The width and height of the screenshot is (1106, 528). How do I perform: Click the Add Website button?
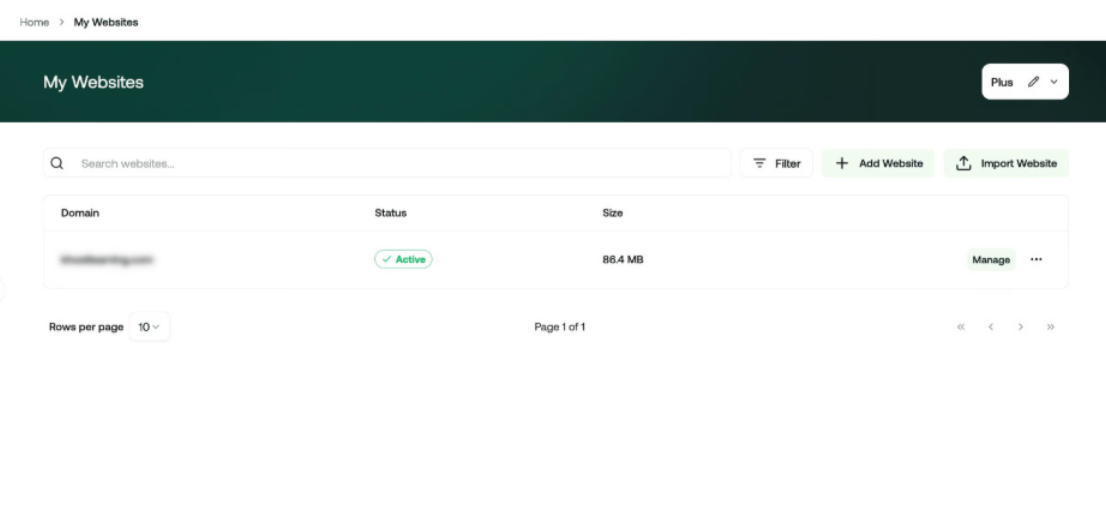point(878,163)
